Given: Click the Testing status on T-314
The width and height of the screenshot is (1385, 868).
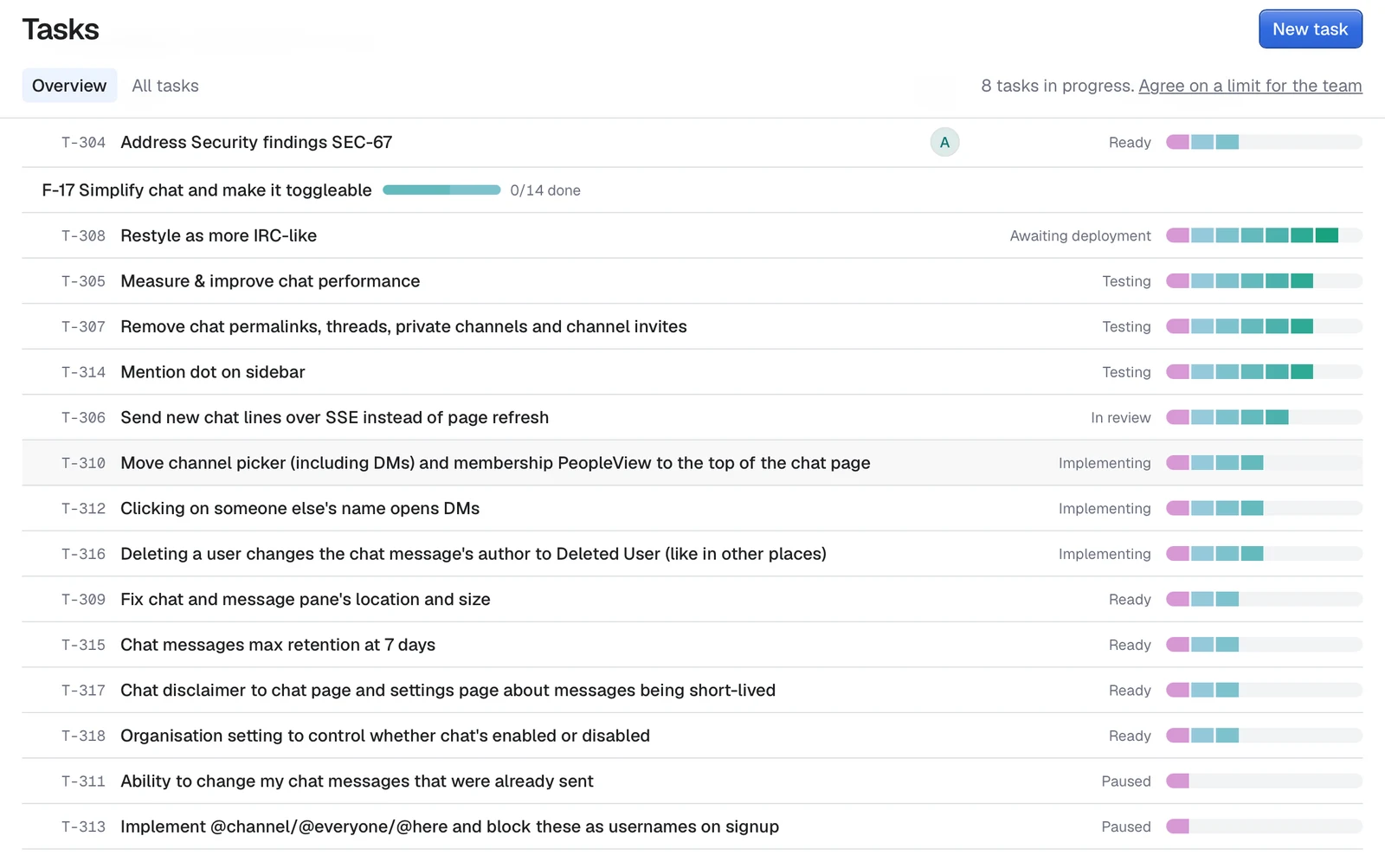Looking at the screenshot, I should pos(1126,372).
